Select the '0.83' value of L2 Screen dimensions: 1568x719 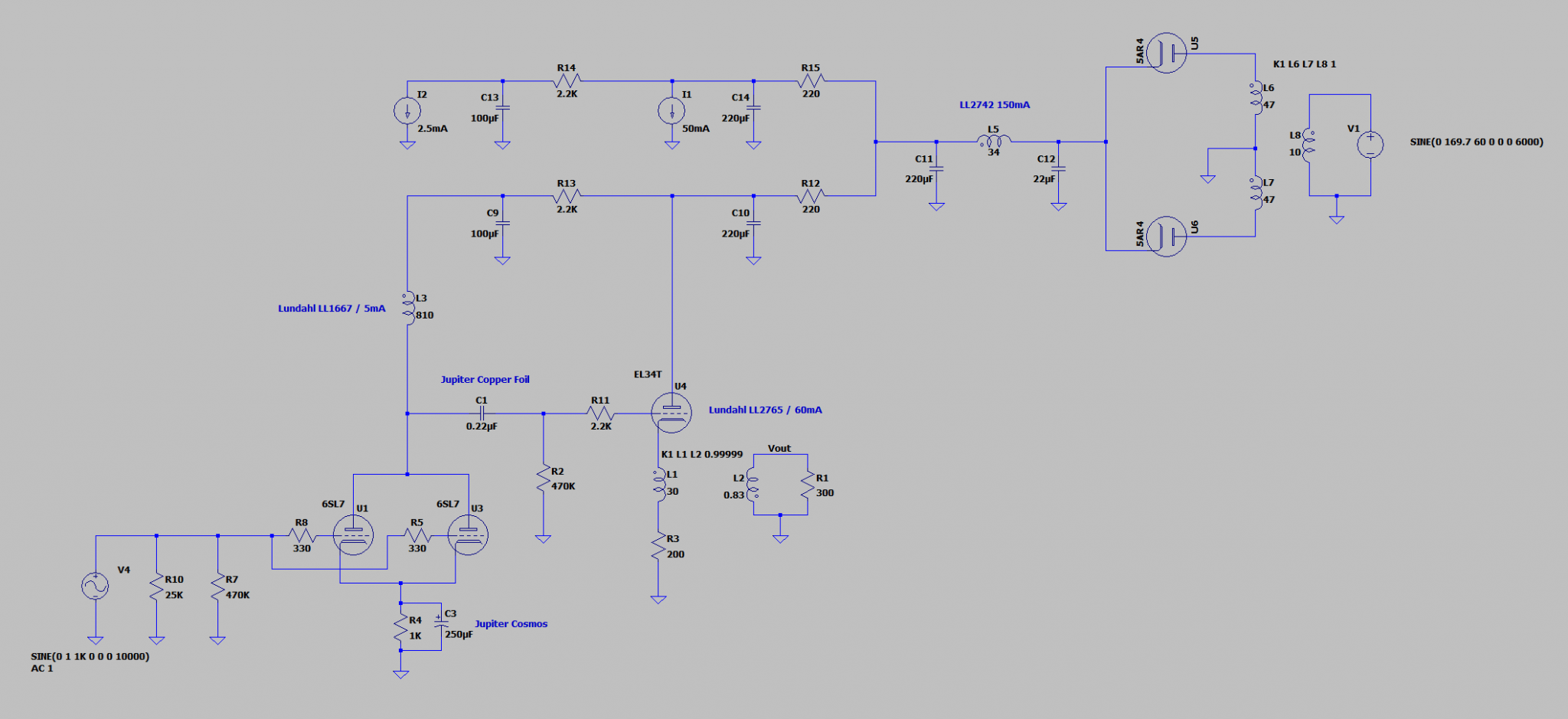point(733,495)
